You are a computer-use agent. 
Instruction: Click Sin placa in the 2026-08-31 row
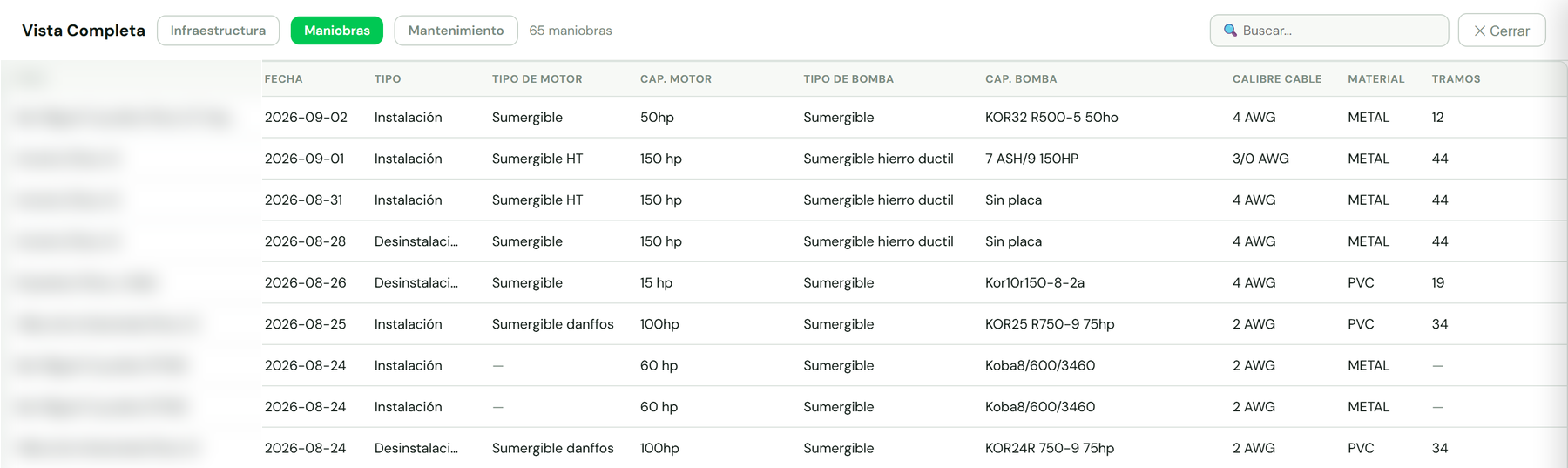click(x=1013, y=200)
